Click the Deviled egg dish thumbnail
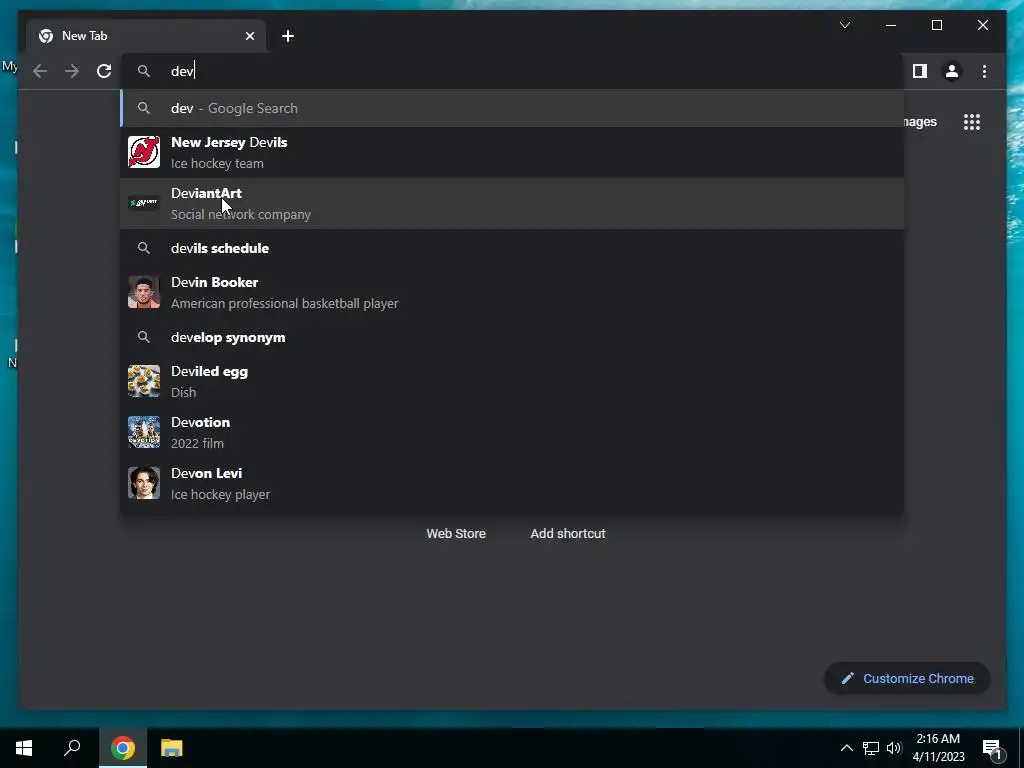1024x768 pixels. click(144, 381)
